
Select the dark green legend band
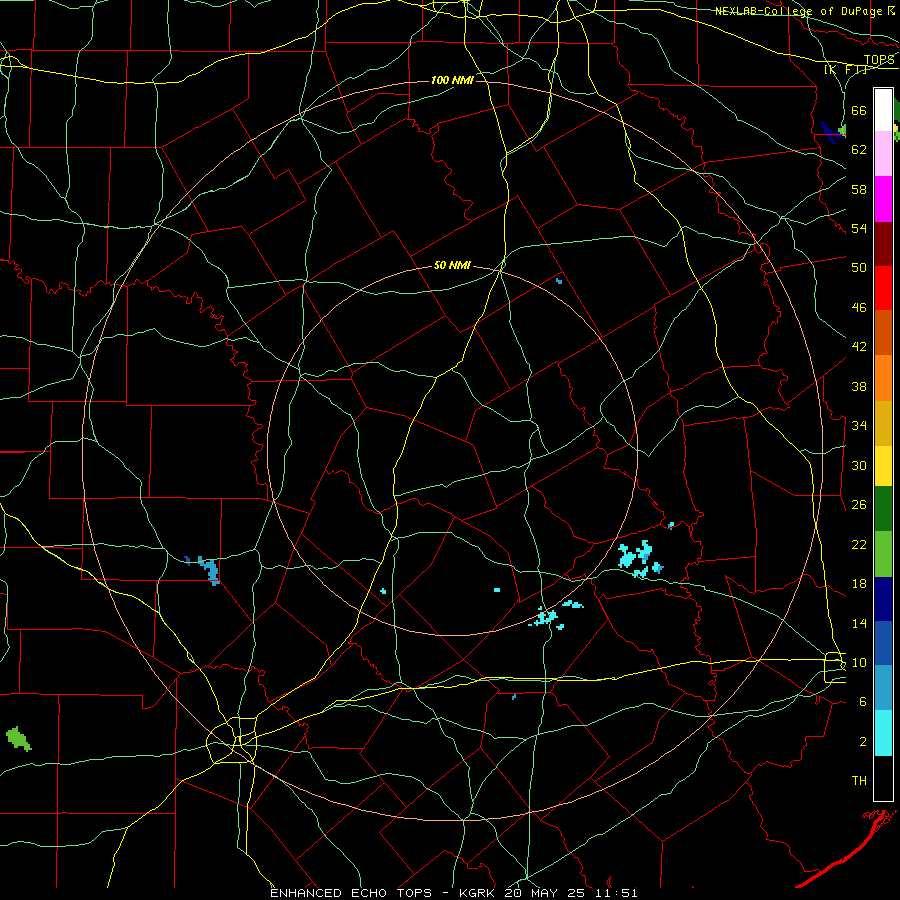[883, 509]
